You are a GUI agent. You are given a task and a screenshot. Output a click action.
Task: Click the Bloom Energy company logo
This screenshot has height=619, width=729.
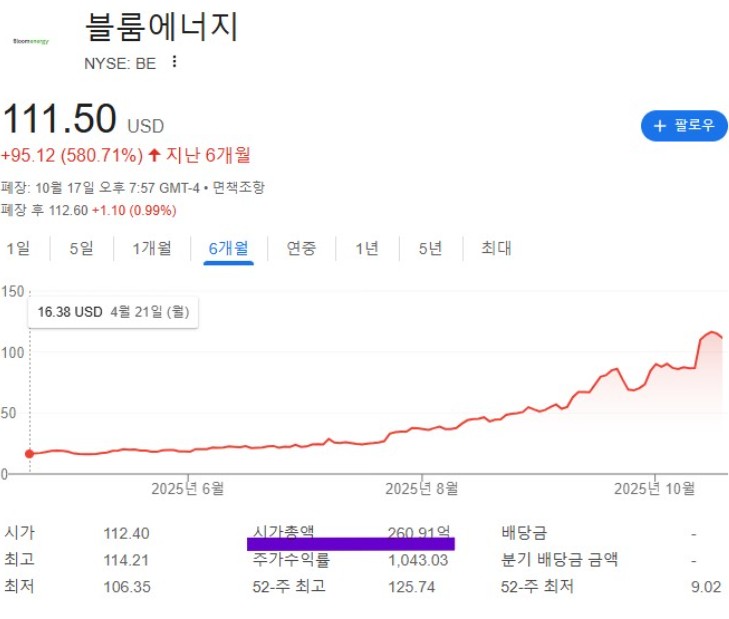30,42
